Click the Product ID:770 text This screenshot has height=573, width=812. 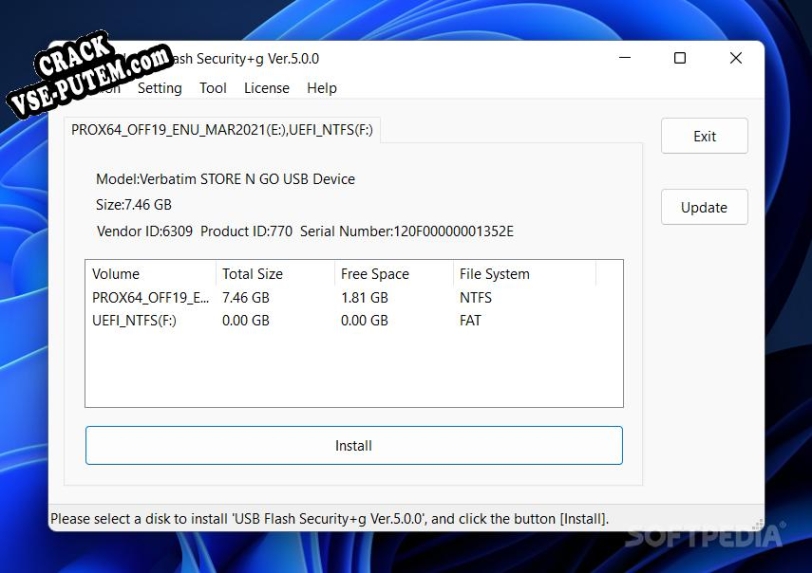(x=246, y=231)
